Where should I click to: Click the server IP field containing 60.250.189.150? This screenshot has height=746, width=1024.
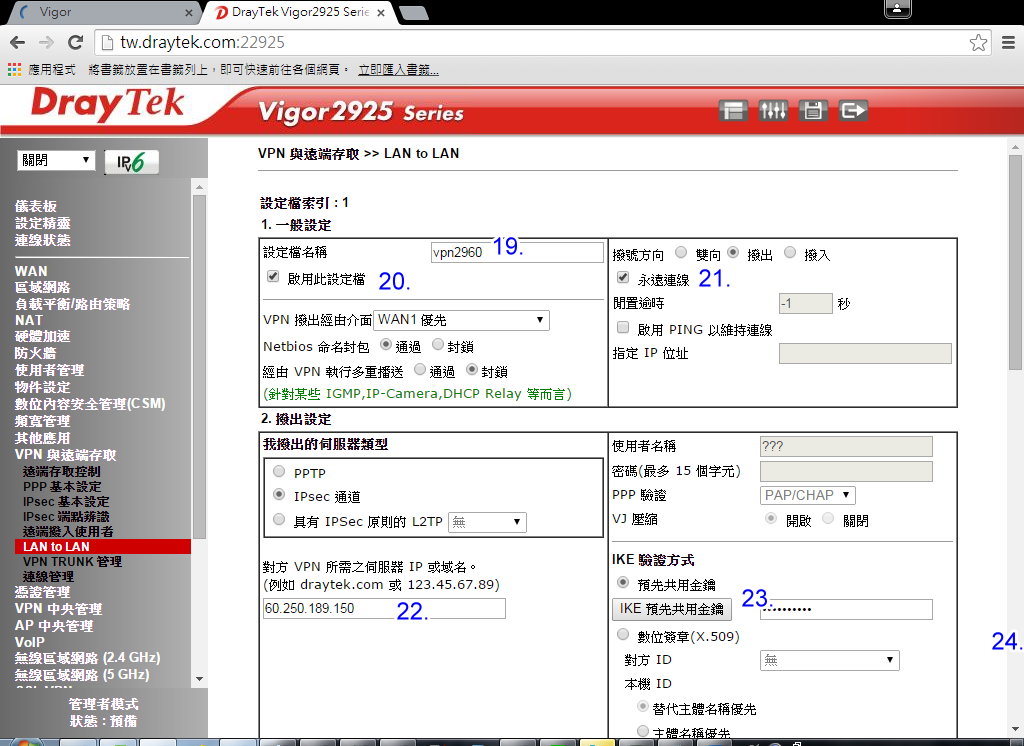click(x=384, y=608)
